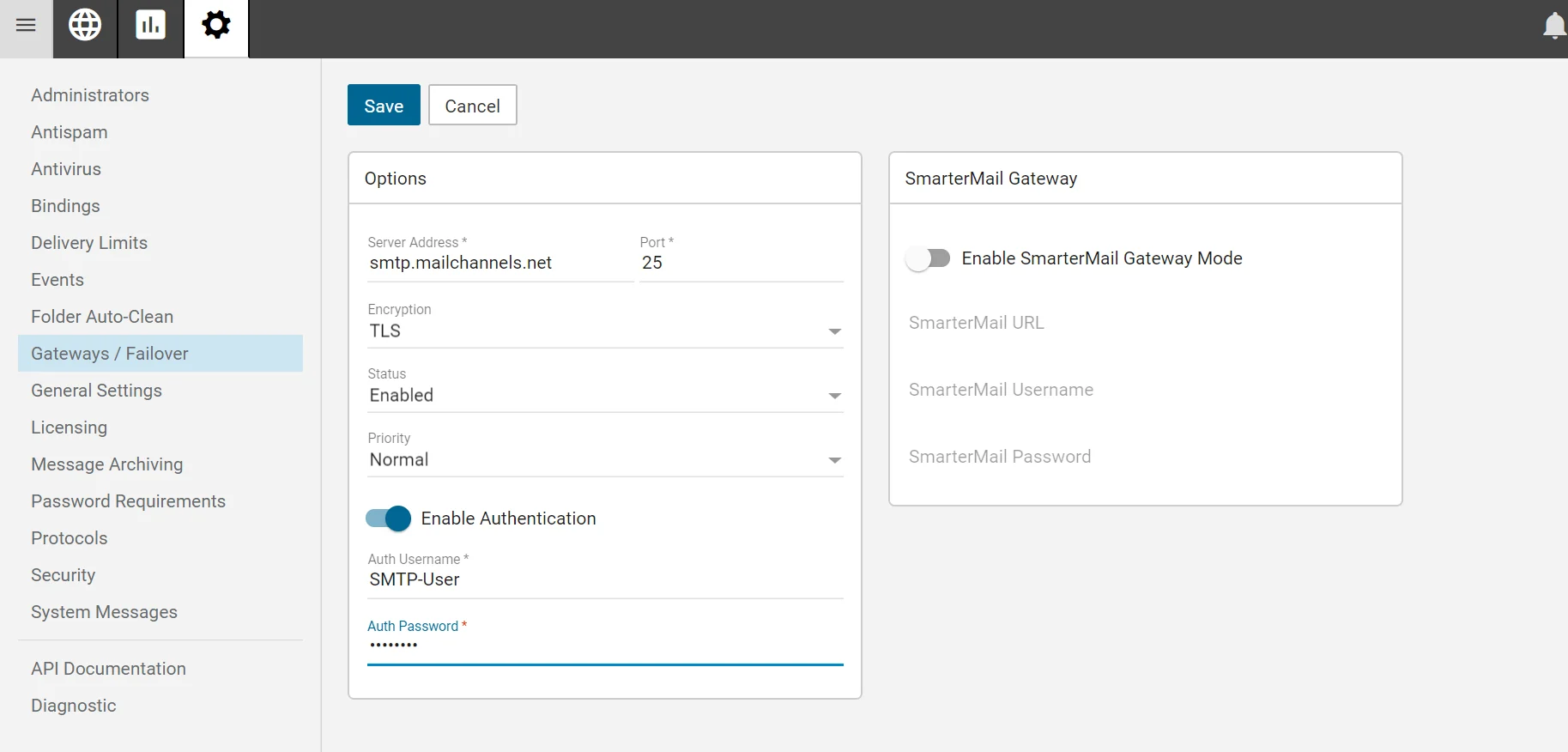Edit the Port field value 25

(742, 263)
